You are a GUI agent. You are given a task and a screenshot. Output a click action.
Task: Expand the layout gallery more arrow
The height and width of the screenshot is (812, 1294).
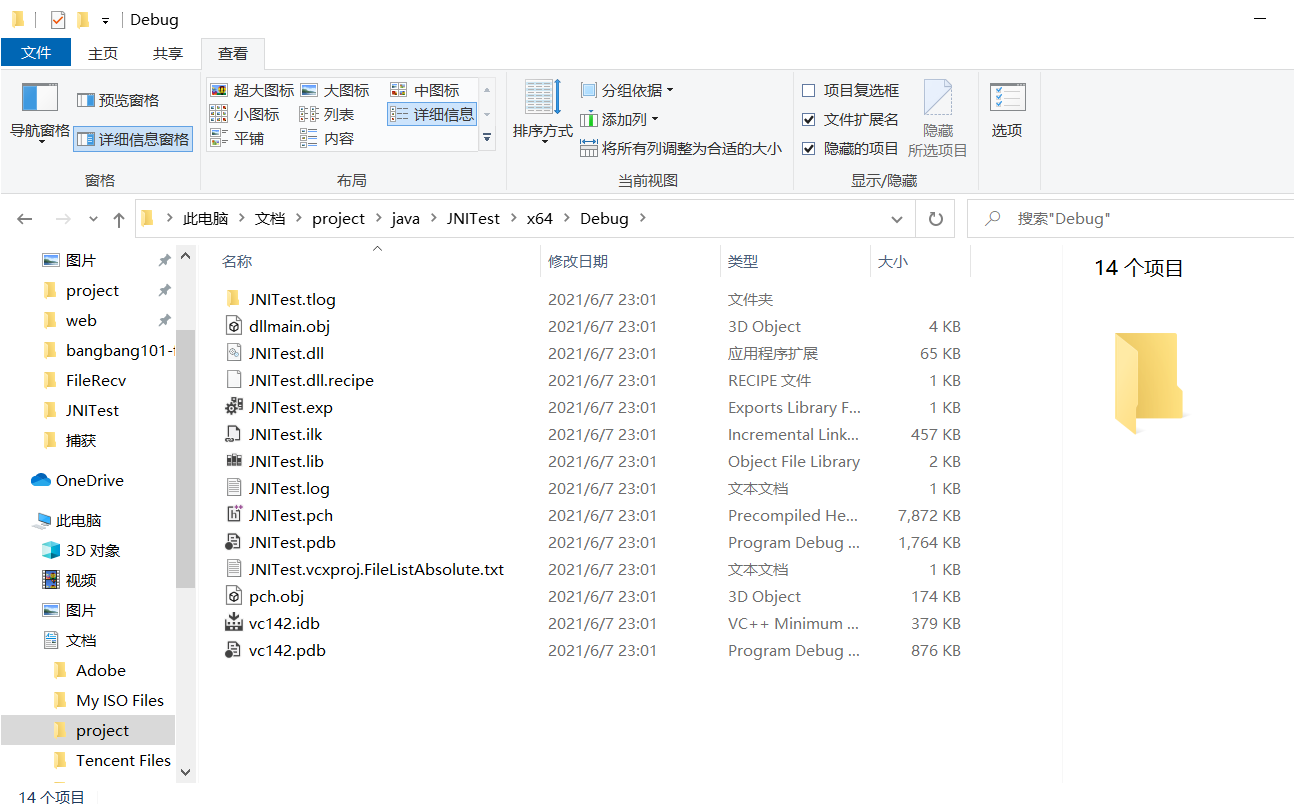[487, 138]
